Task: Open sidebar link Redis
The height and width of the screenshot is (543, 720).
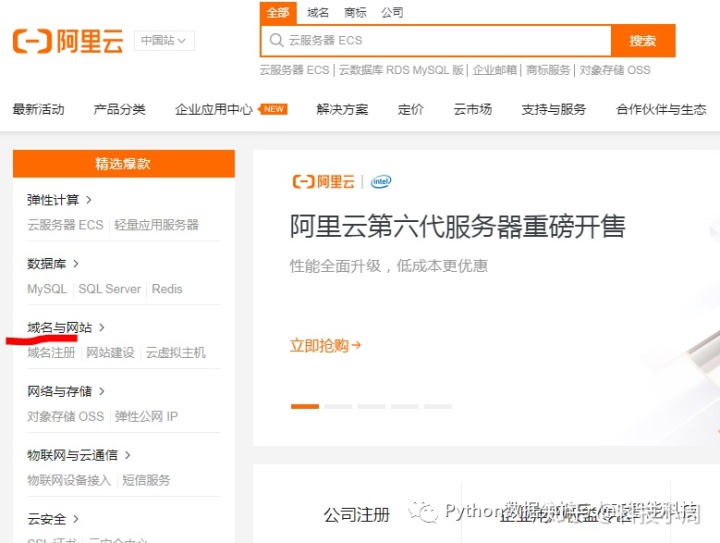Action: (x=167, y=289)
